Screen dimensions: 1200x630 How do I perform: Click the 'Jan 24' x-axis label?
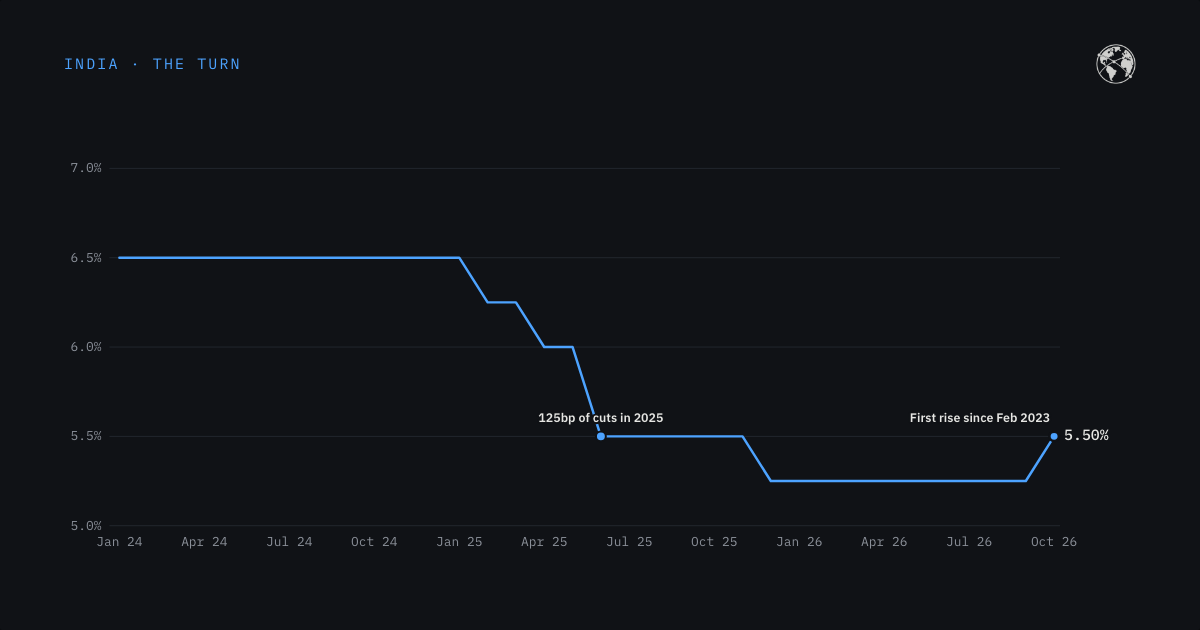119,542
